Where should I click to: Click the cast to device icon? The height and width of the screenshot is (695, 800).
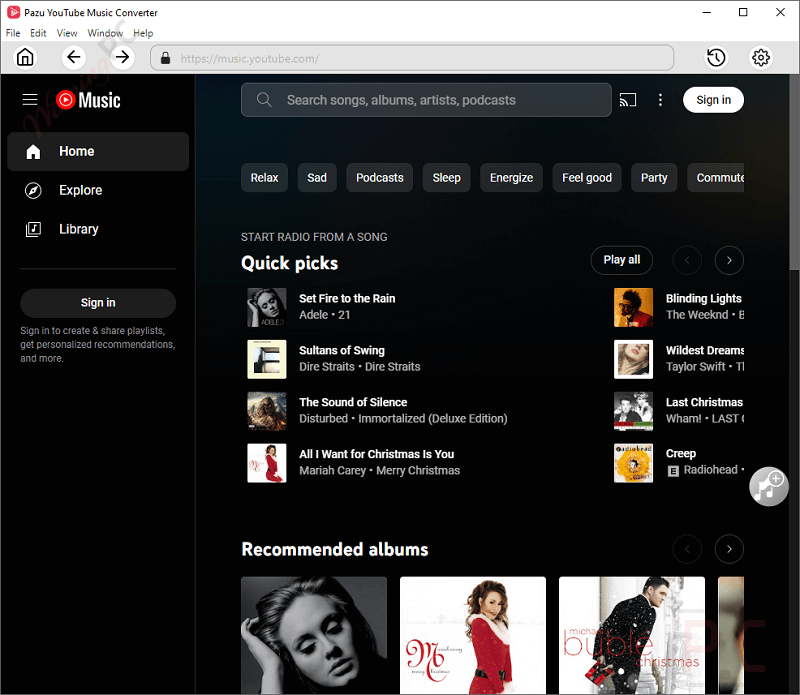(x=628, y=100)
